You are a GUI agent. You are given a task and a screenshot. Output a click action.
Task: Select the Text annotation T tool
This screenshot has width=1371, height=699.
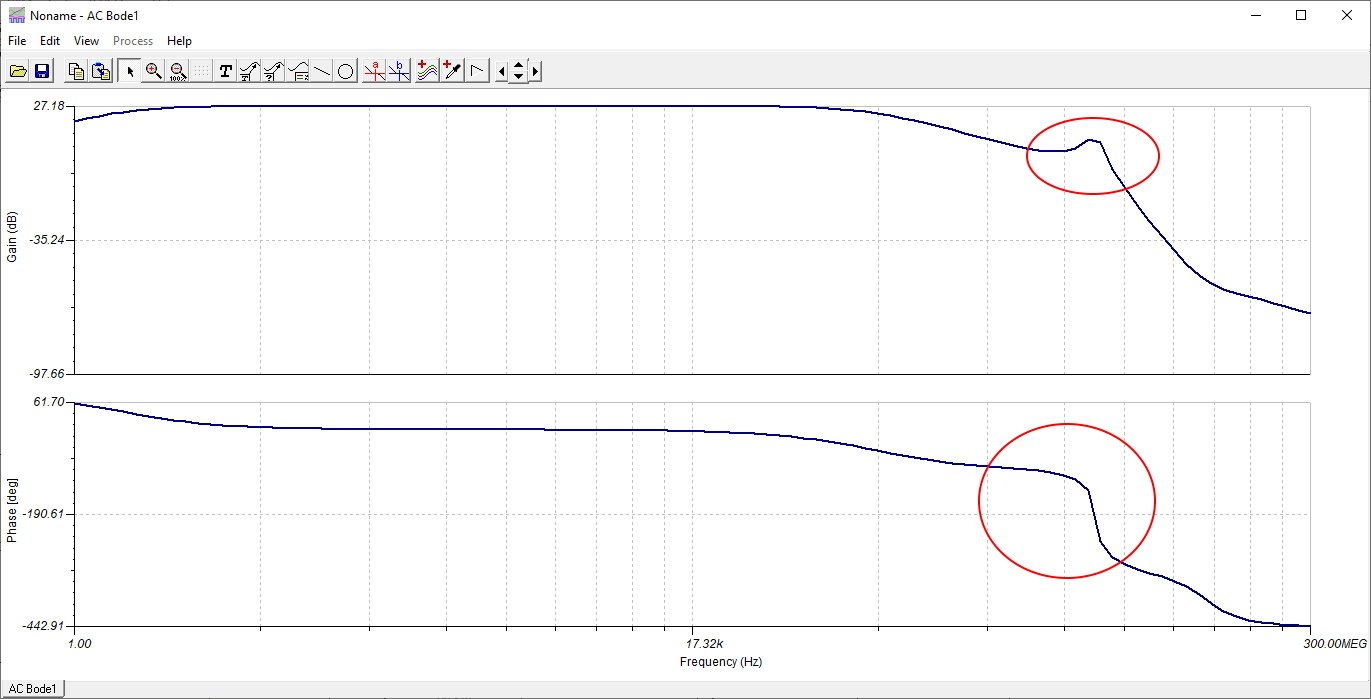pos(226,71)
